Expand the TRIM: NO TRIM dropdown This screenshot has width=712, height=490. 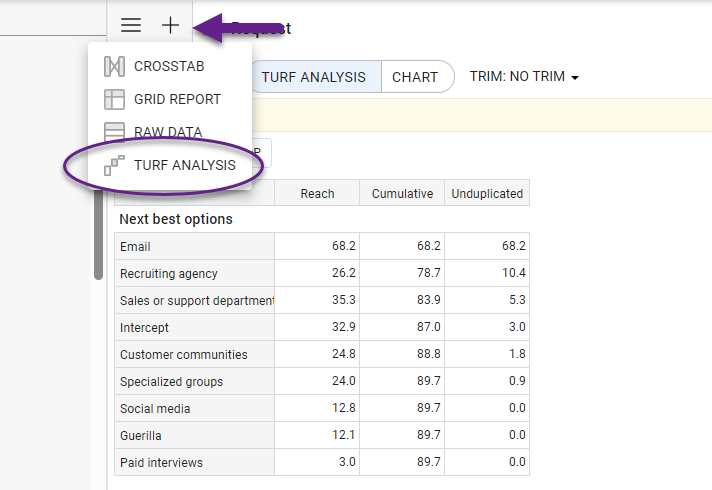pyautogui.click(x=524, y=77)
